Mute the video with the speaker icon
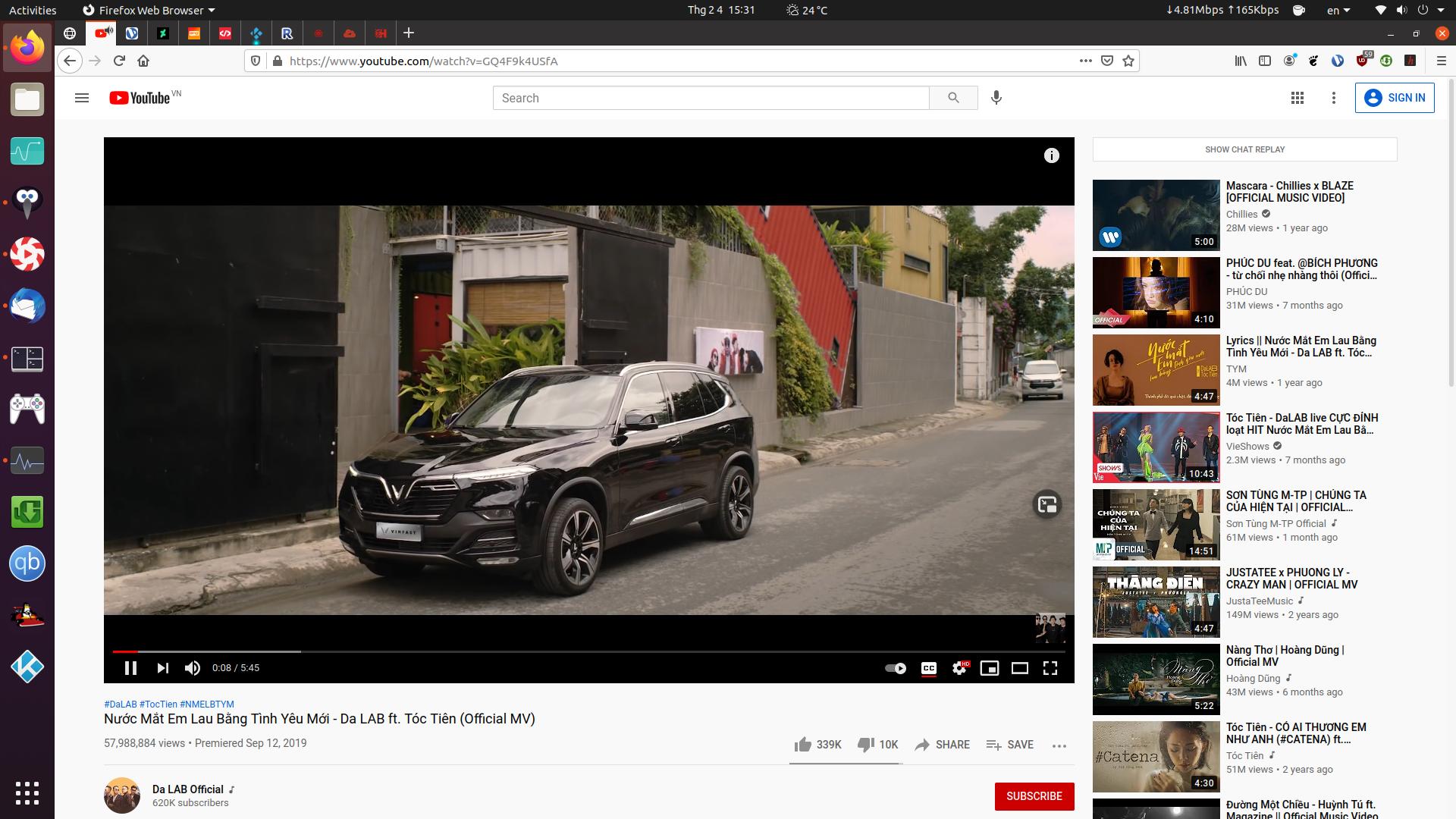 (x=193, y=668)
